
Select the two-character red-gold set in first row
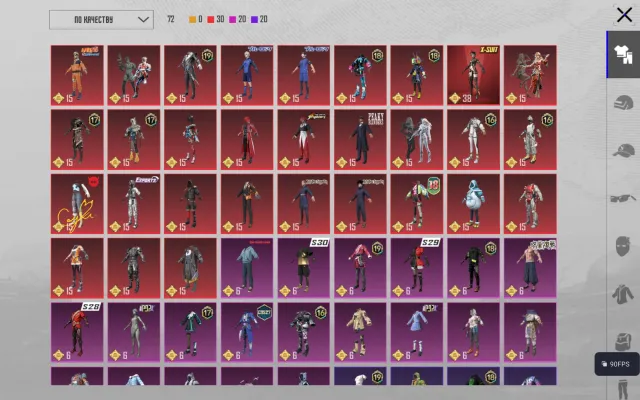pyautogui.click(x=530, y=75)
